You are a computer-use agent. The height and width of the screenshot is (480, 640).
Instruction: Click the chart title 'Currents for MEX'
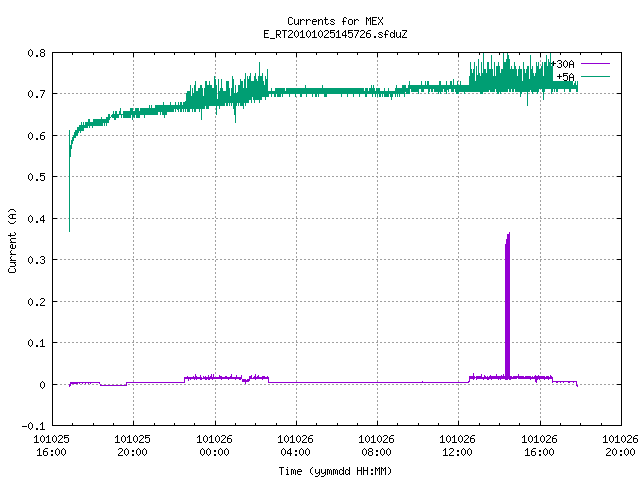coord(335,21)
